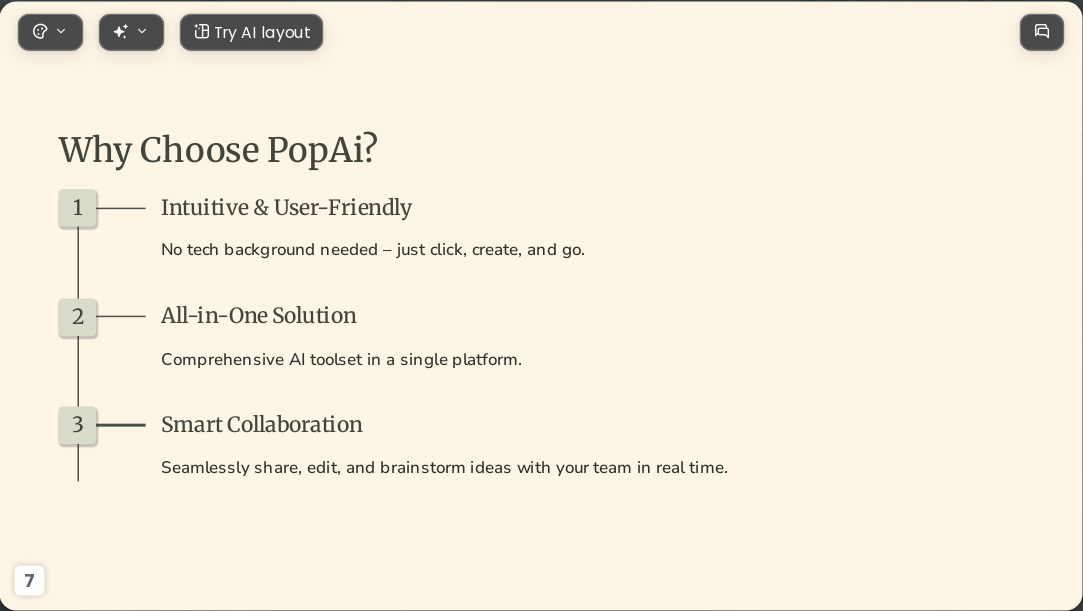
Task: Click the 'Why Choose PopAi?' title
Action: point(218,149)
